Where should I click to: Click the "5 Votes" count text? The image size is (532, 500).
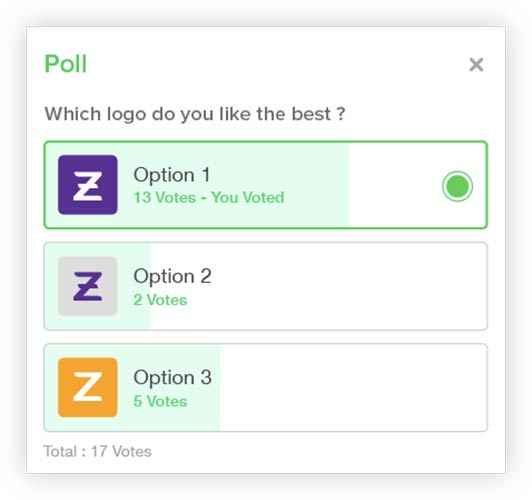click(x=160, y=401)
